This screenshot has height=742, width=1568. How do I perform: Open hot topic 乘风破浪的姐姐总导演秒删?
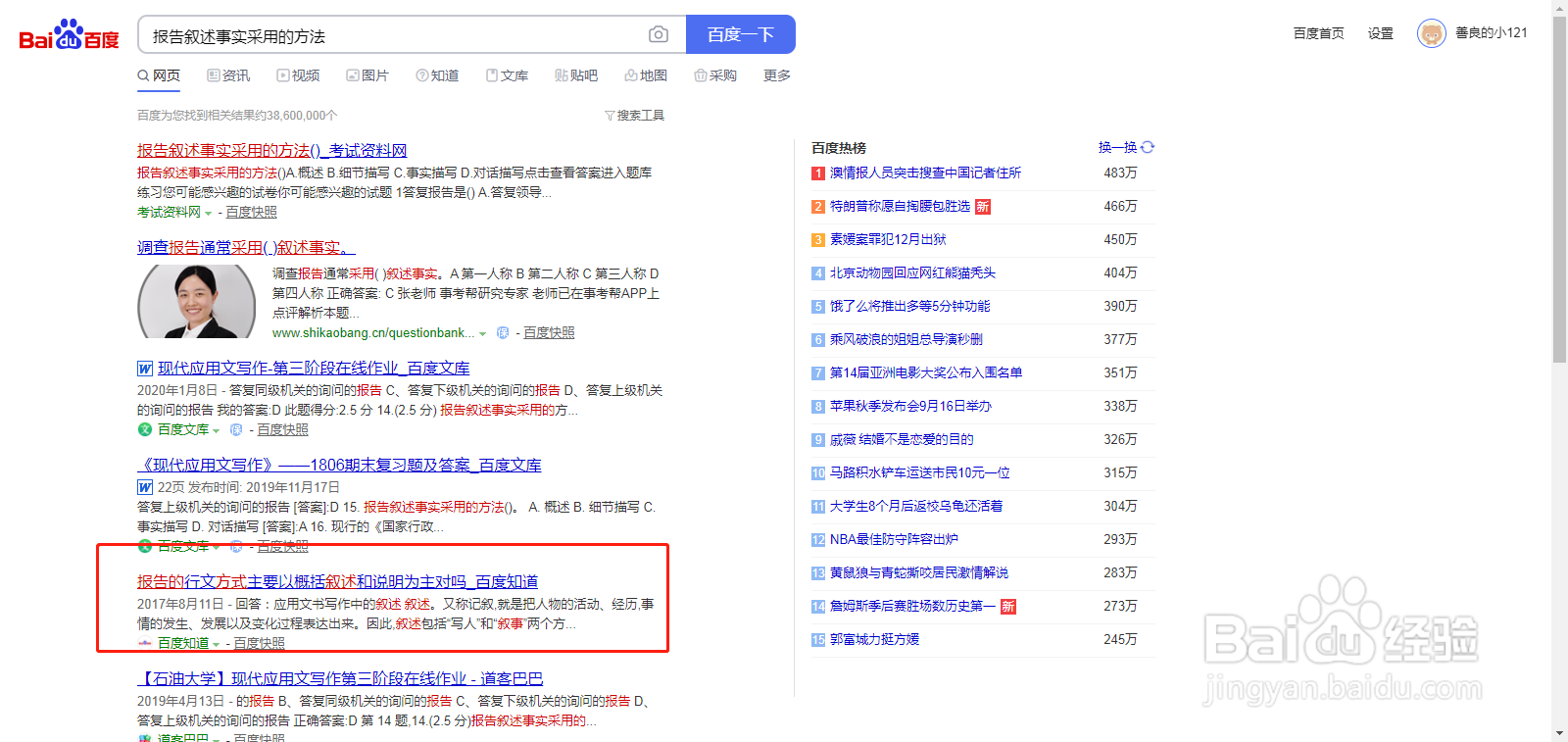(906, 339)
